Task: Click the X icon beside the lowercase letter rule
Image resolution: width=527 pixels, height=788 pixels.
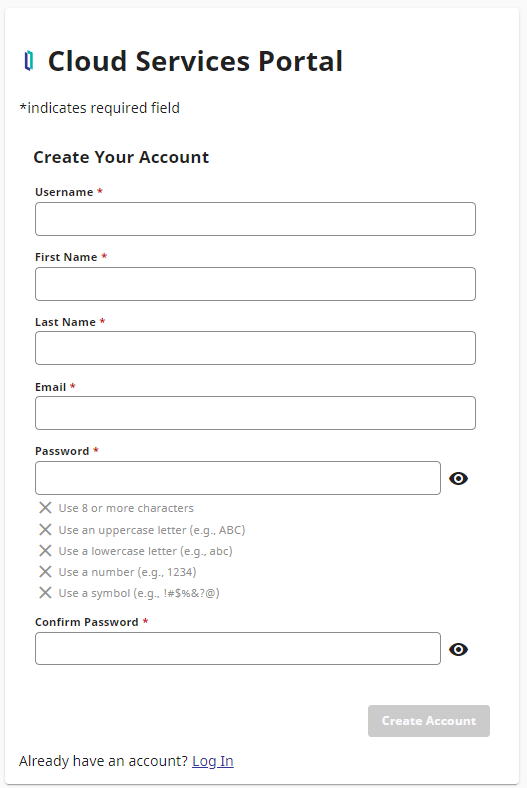Action: (45, 550)
